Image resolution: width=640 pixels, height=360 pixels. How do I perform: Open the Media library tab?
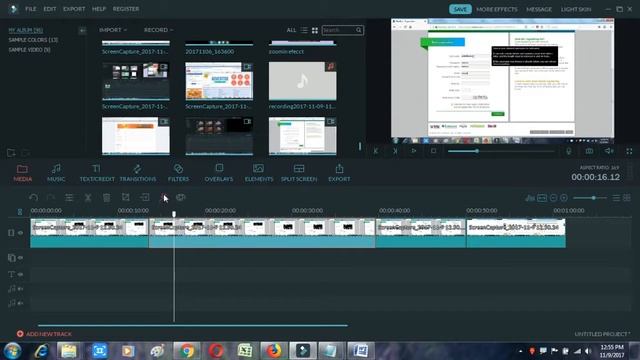click(x=22, y=173)
